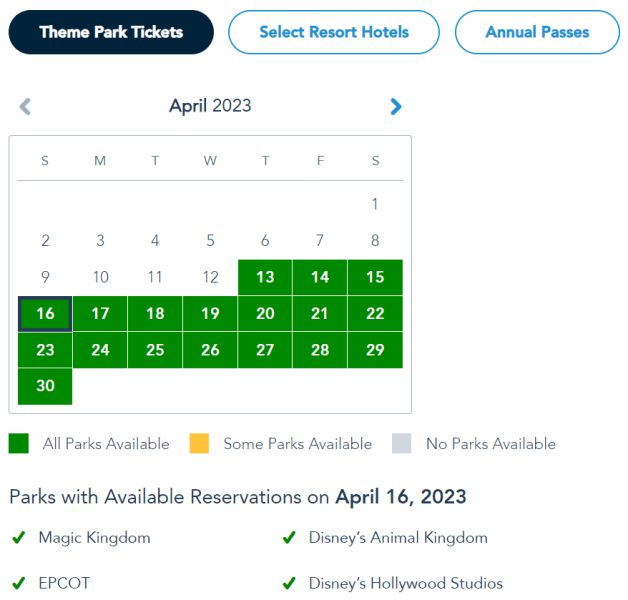Screen dimensions: 628x600
Task: Select April 13 on the calendar
Action: pos(265,277)
